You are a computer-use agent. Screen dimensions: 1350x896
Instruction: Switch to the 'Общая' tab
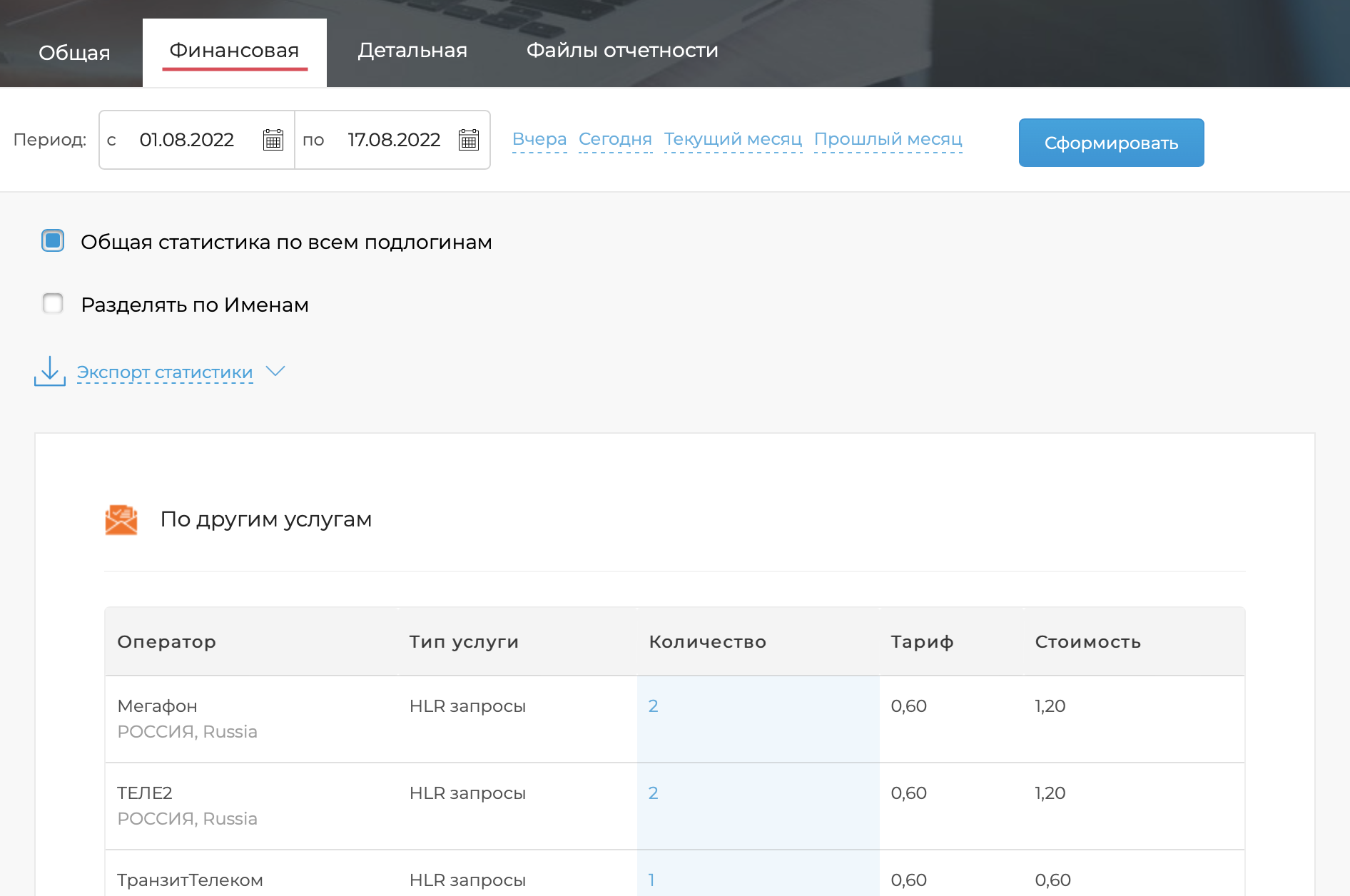pyautogui.click(x=74, y=53)
